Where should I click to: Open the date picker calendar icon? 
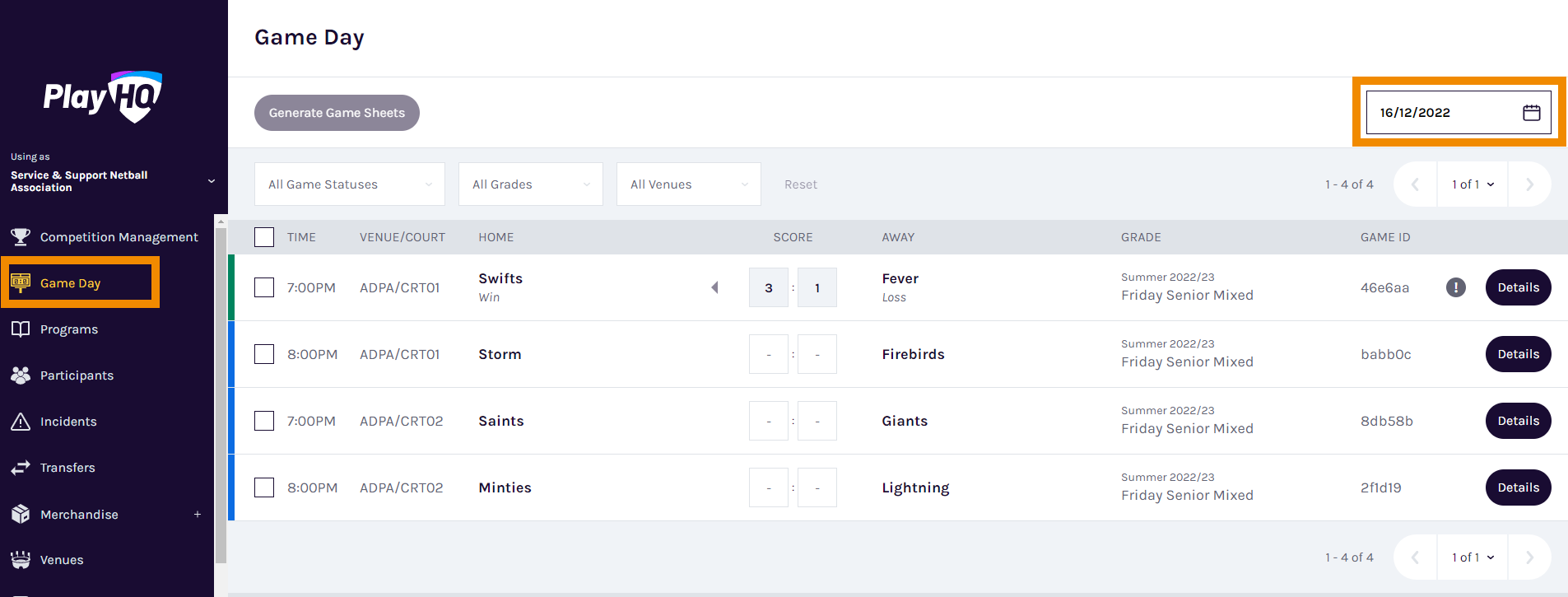tap(1531, 112)
